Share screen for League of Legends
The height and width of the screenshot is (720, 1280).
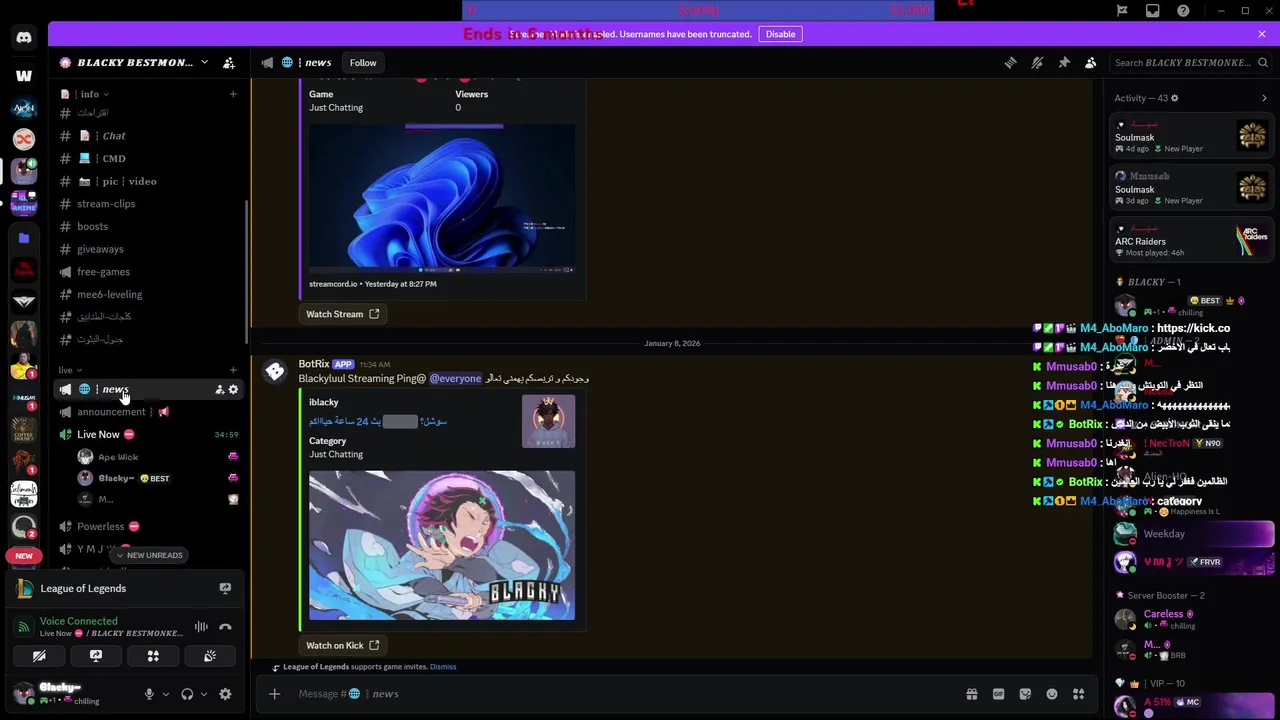coord(225,589)
